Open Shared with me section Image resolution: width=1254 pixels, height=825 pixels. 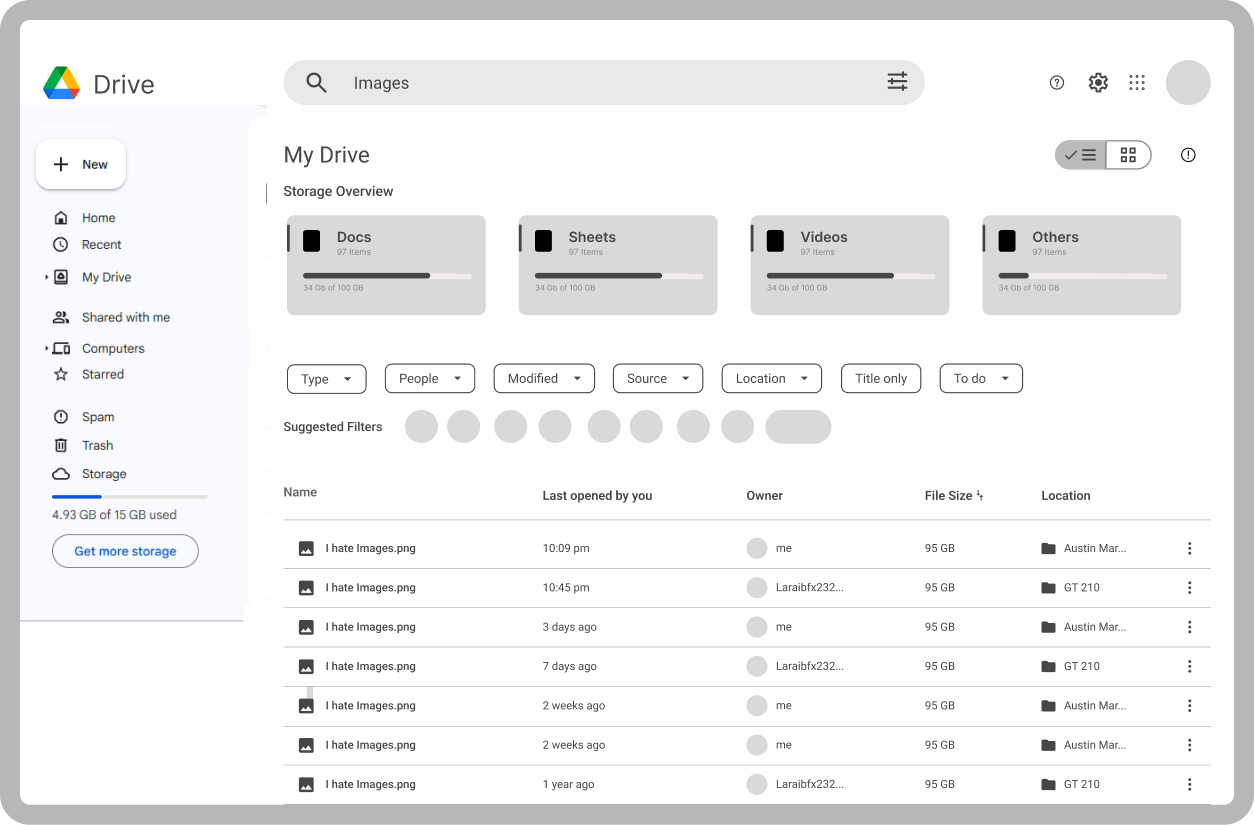(x=126, y=317)
